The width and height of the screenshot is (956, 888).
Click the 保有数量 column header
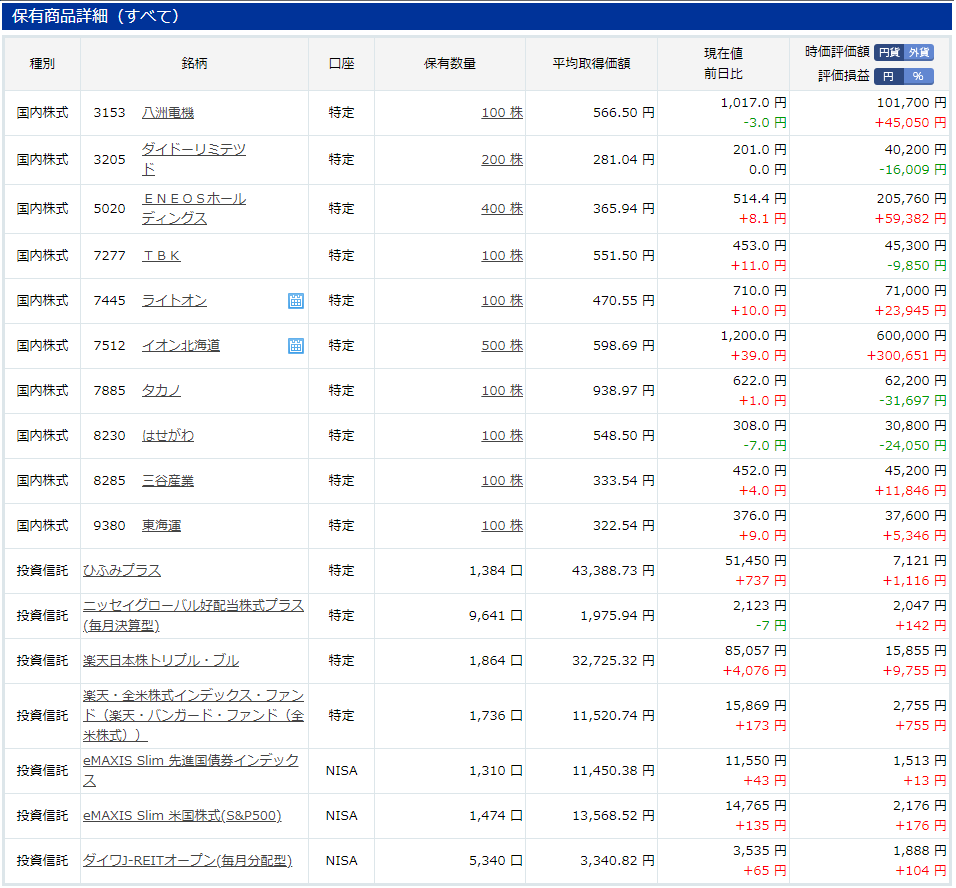[x=449, y=63]
